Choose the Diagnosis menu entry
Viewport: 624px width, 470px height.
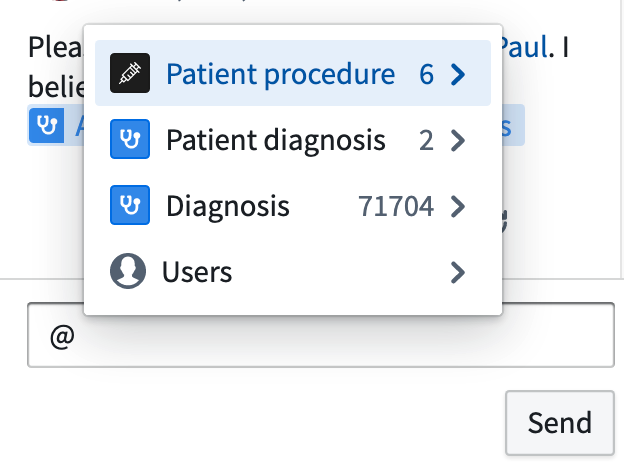coord(293,205)
